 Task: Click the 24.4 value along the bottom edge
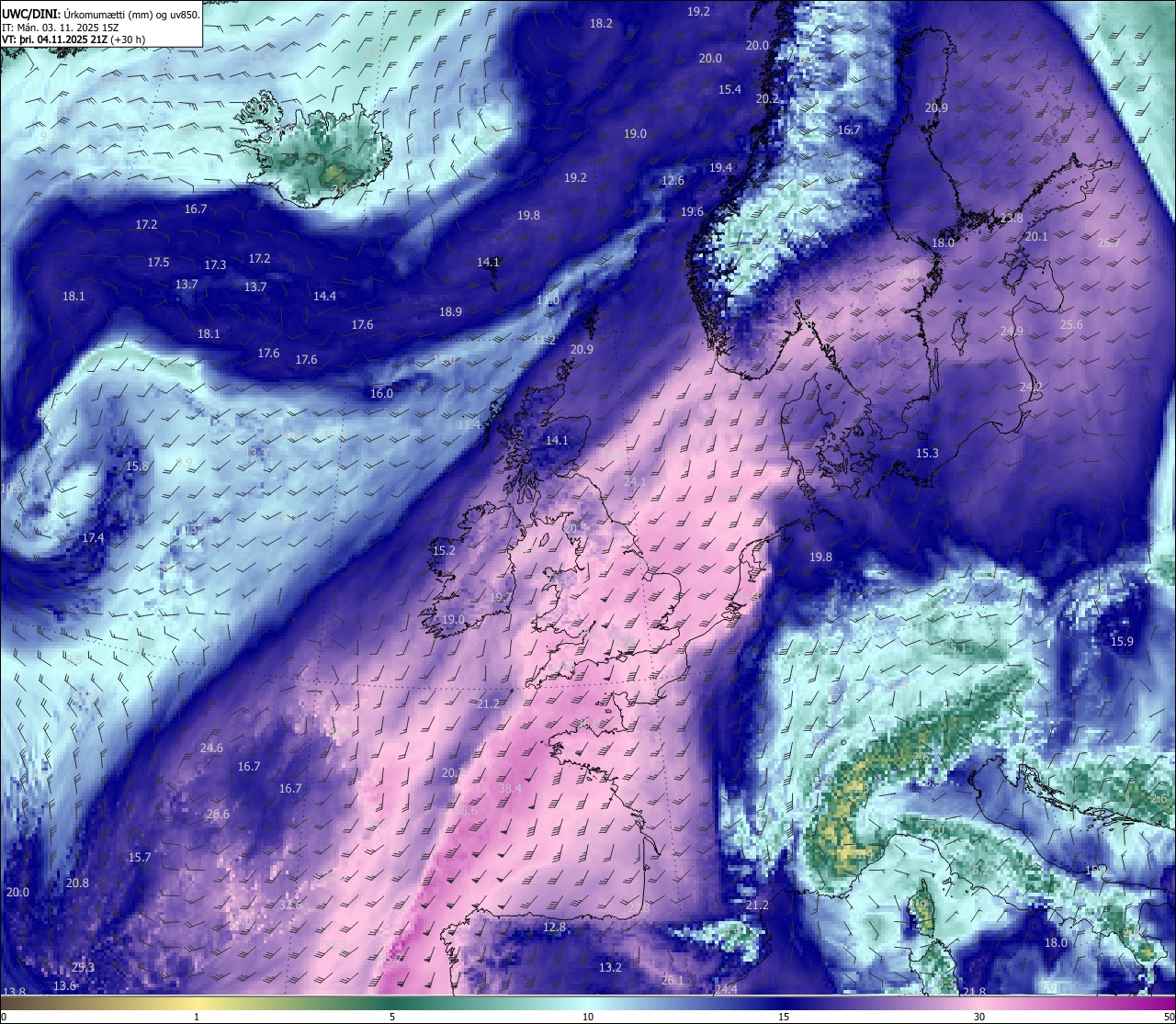pos(726,989)
